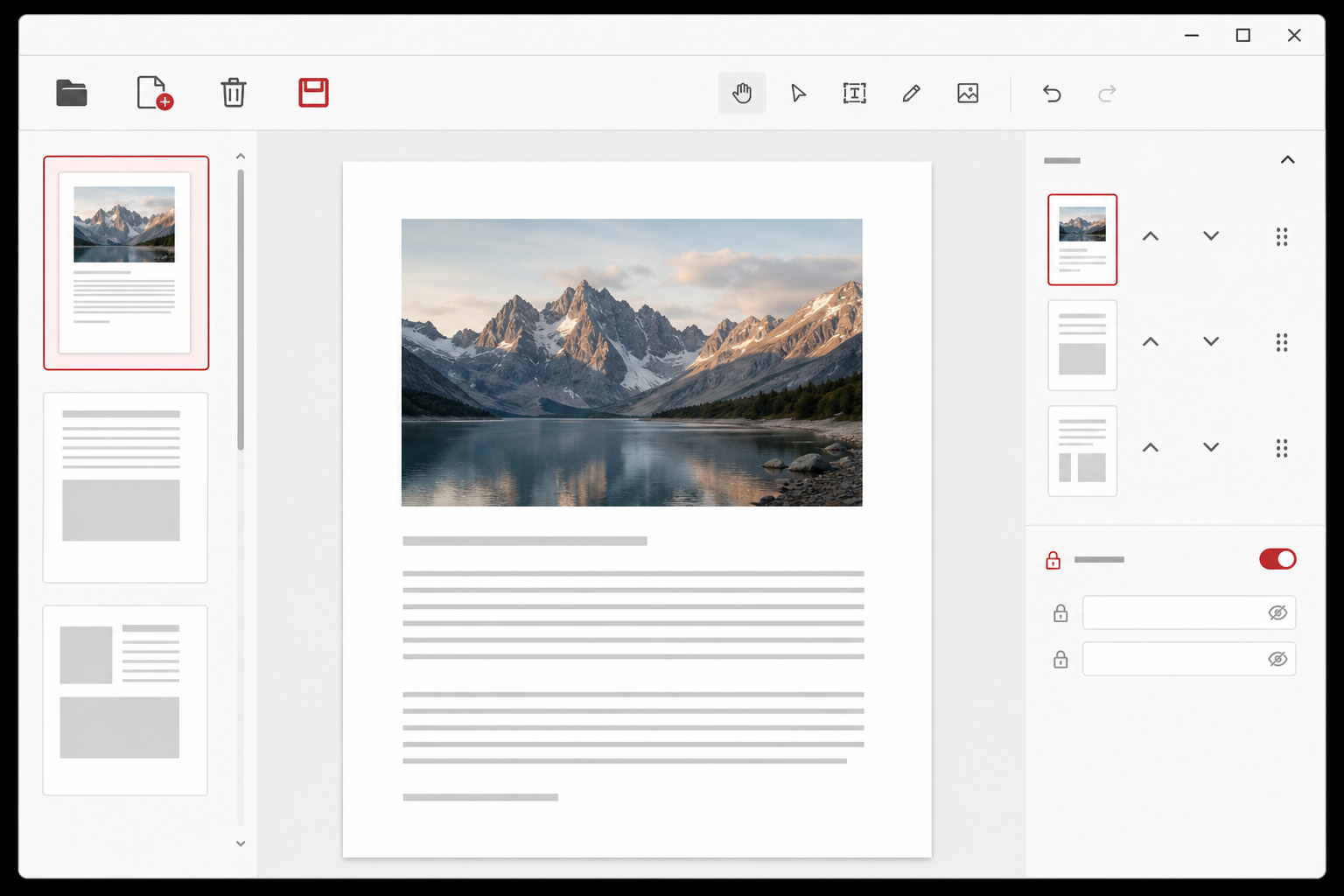Open a file using the folder icon

[72, 93]
